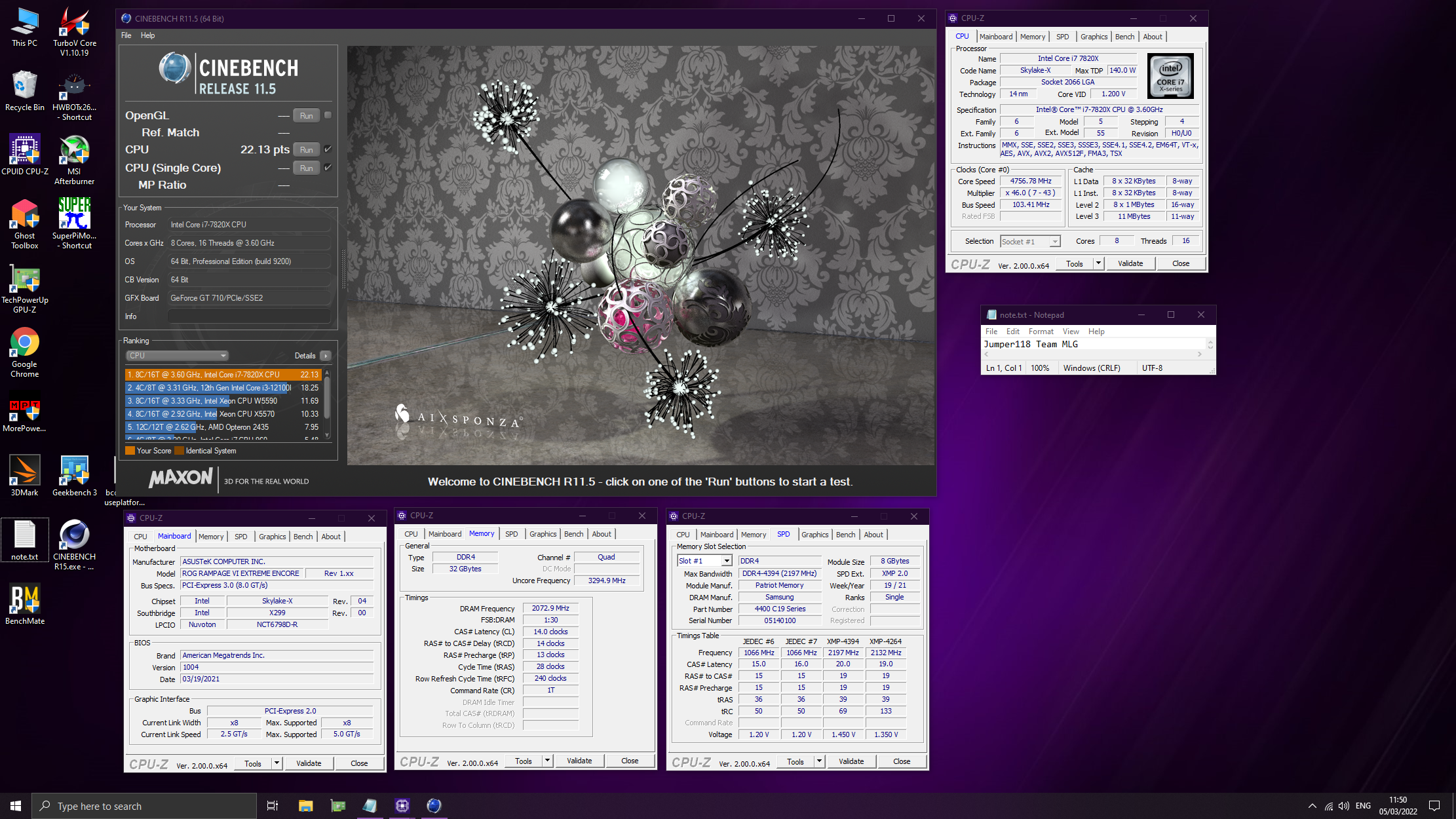Open This PC desktop icon
1456x819 pixels.
[25, 28]
